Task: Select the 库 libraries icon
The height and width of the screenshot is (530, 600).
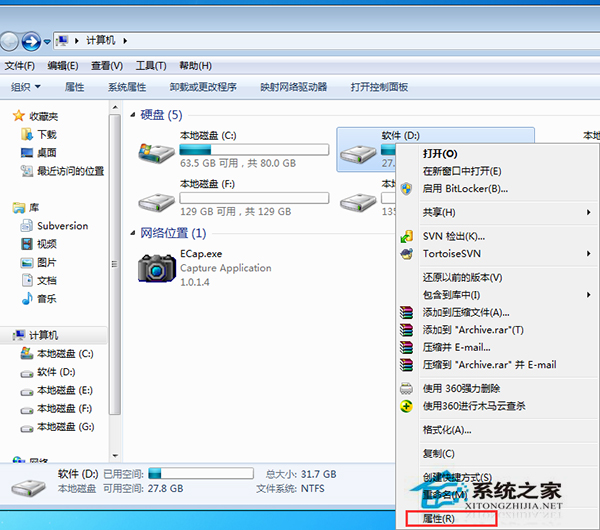Action: point(19,207)
